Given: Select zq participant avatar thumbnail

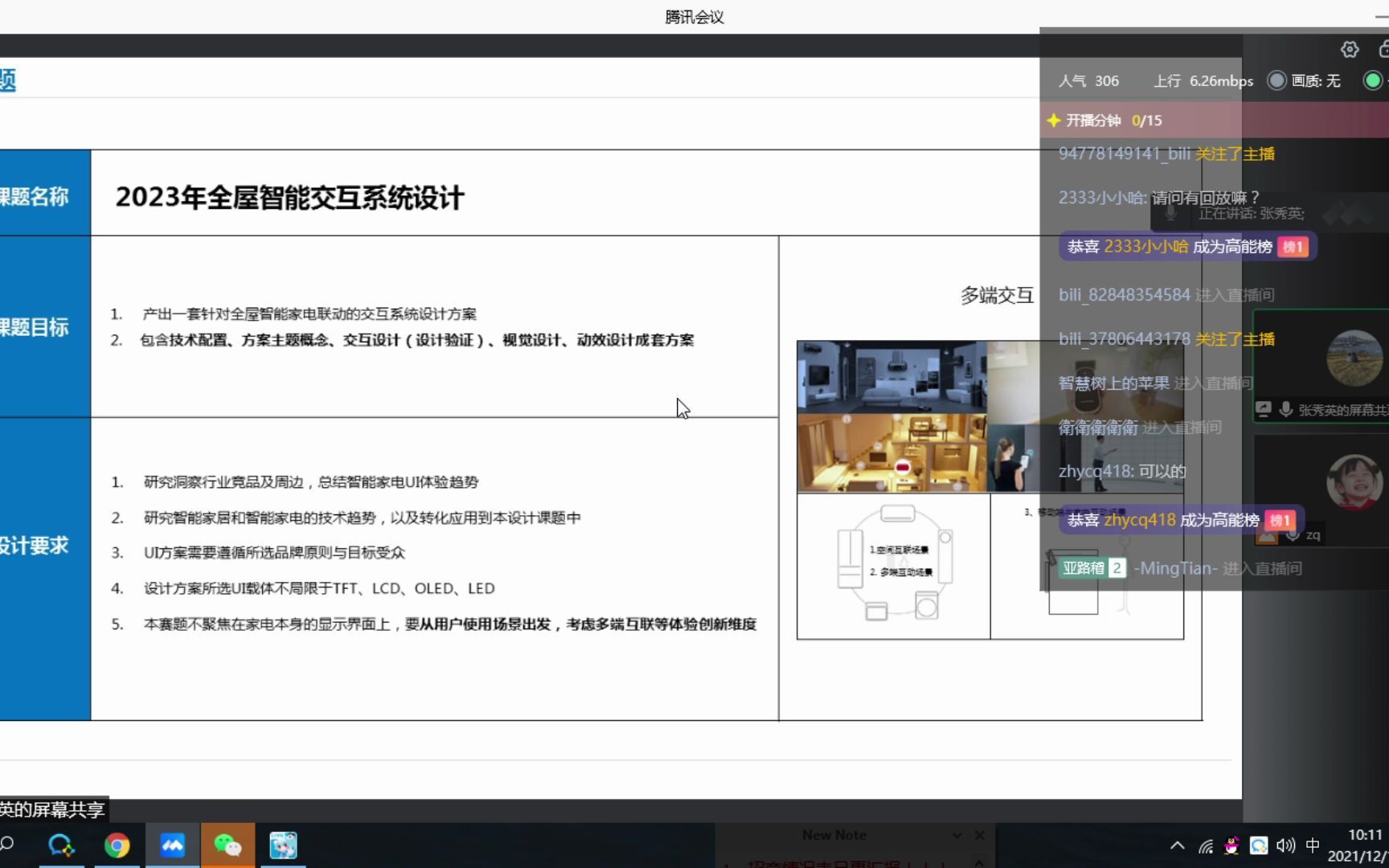Looking at the screenshot, I should click(x=1354, y=481).
